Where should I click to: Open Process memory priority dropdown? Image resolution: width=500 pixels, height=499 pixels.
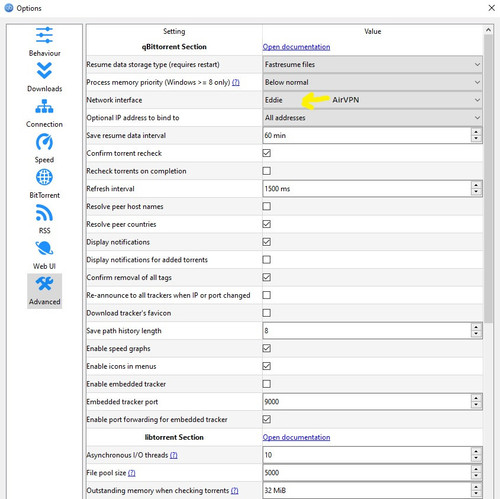(x=372, y=82)
